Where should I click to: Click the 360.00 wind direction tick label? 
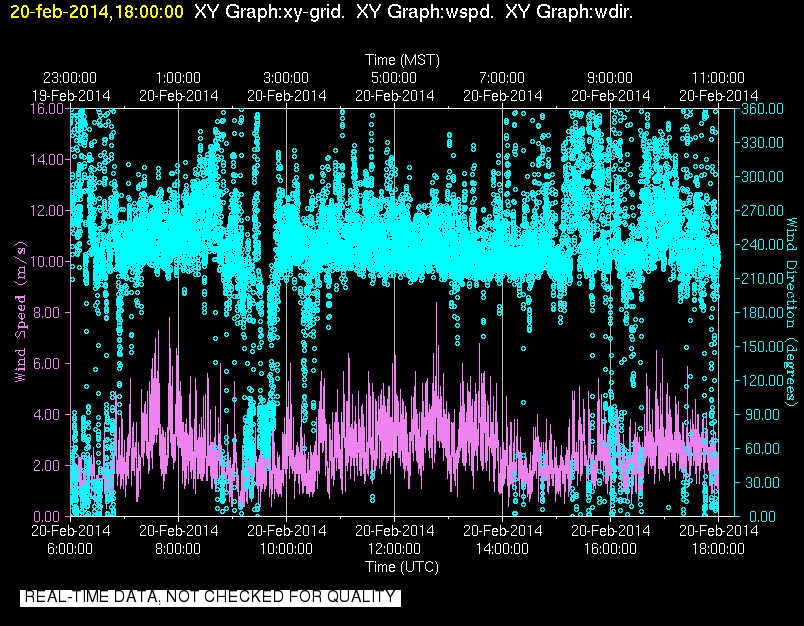pos(762,109)
